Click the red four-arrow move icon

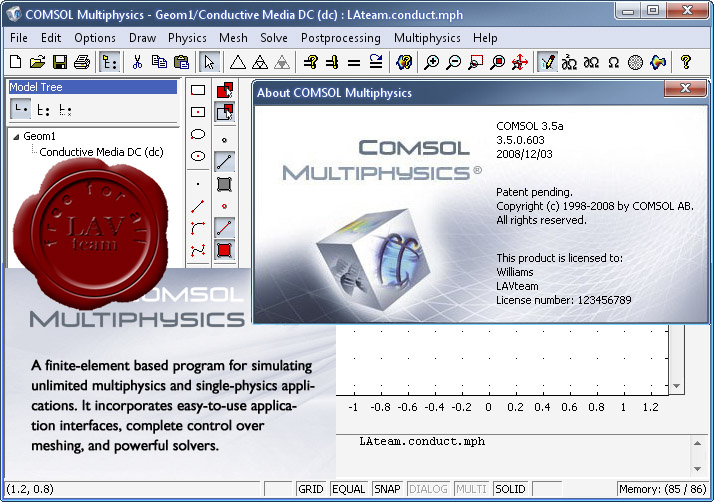pos(520,62)
